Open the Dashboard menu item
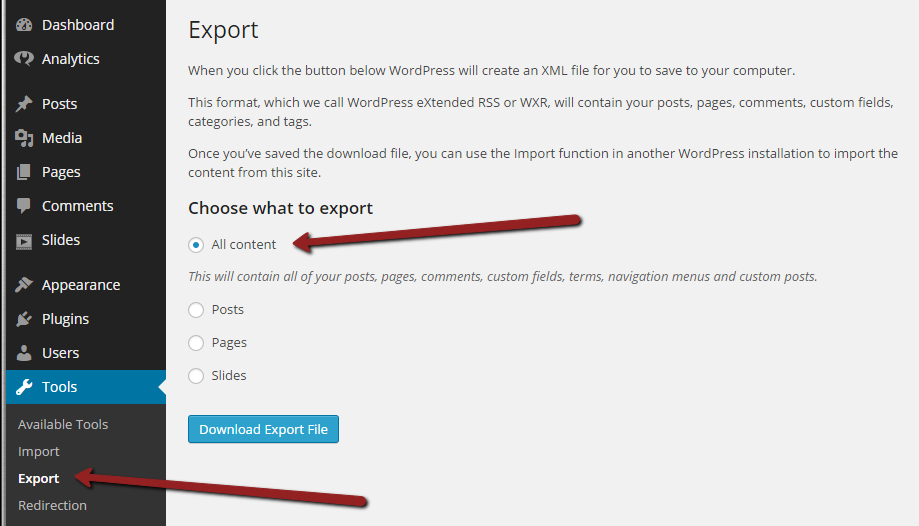This screenshot has height=526, width=919. point(78,25)
